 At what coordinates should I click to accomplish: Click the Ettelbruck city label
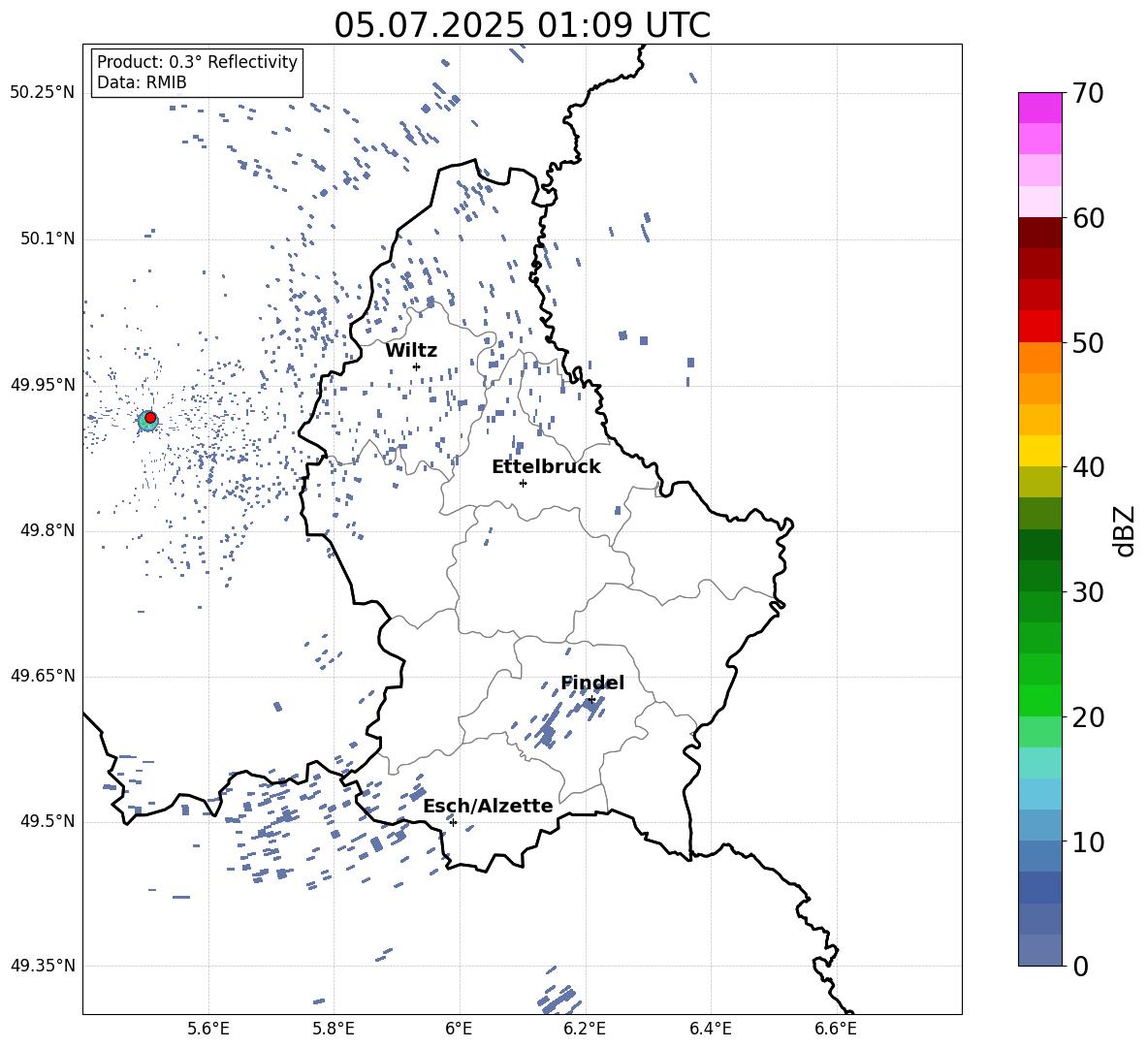[546, 466]
